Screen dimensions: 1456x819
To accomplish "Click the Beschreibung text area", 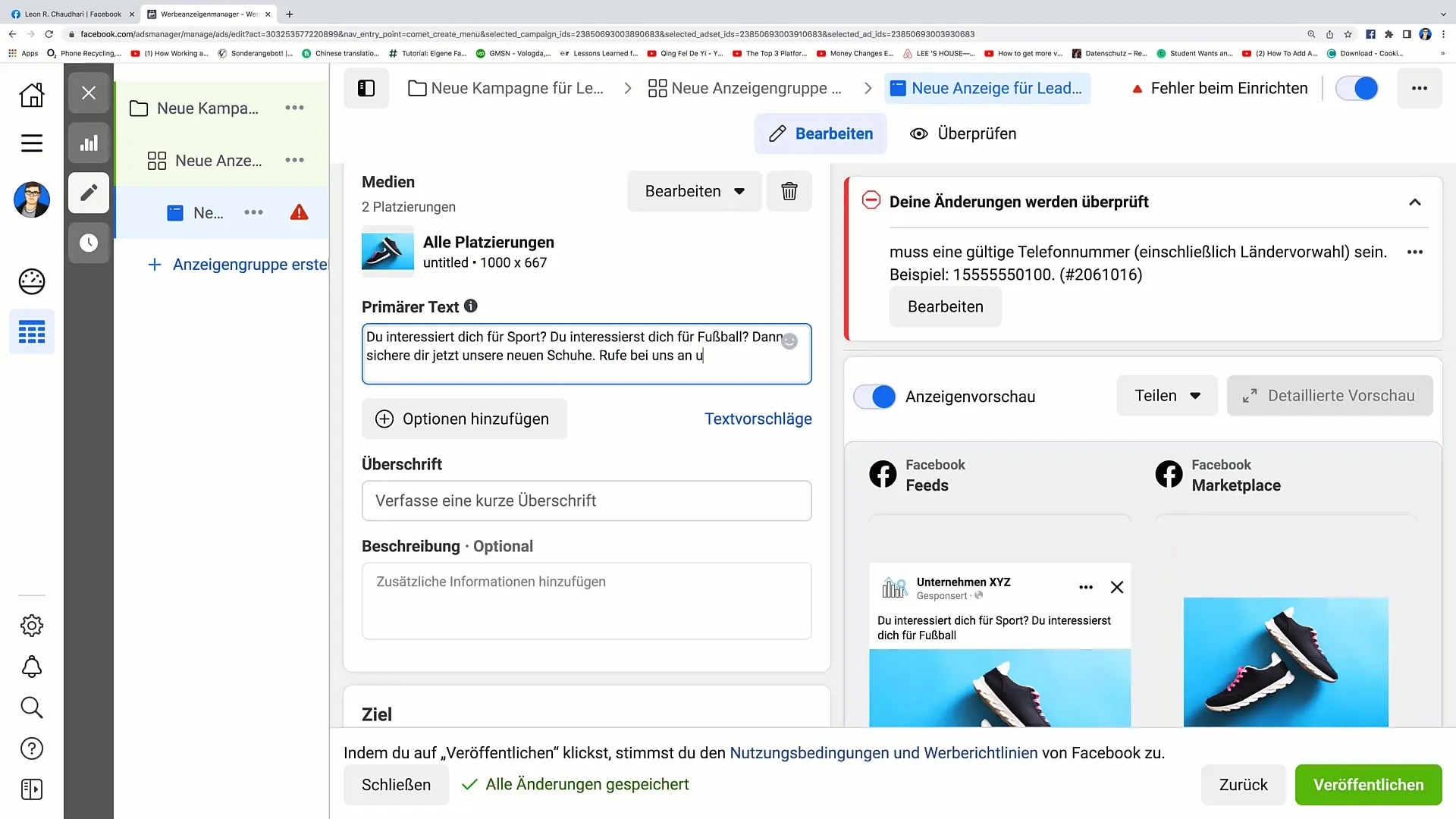I will coord(586,601).
